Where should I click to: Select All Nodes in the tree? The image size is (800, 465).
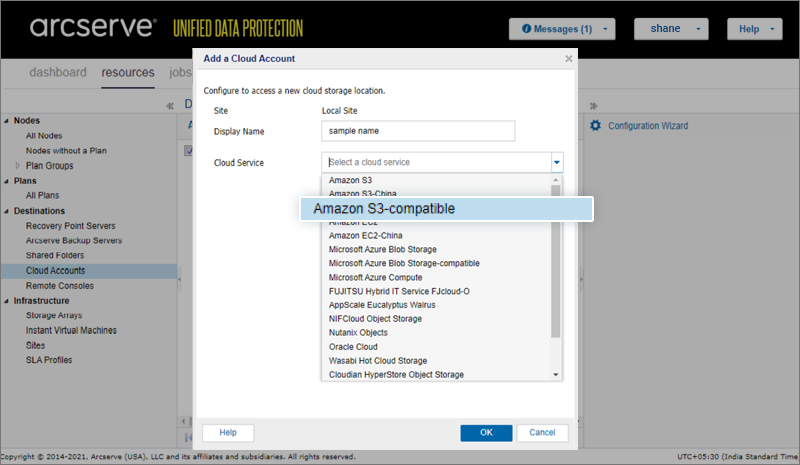(44, 136)
